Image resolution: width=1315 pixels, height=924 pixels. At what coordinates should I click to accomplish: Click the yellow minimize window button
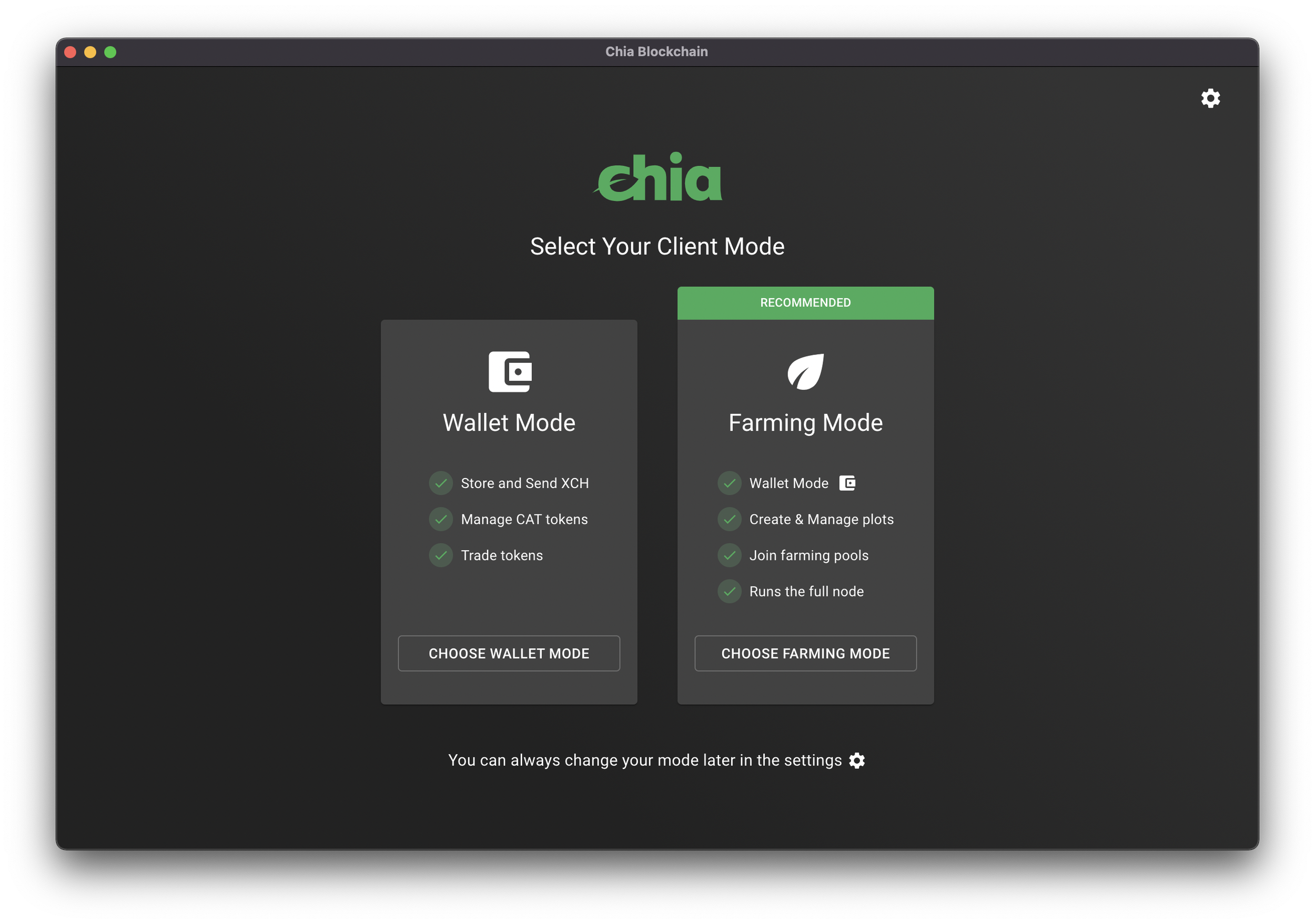[90, 52]
